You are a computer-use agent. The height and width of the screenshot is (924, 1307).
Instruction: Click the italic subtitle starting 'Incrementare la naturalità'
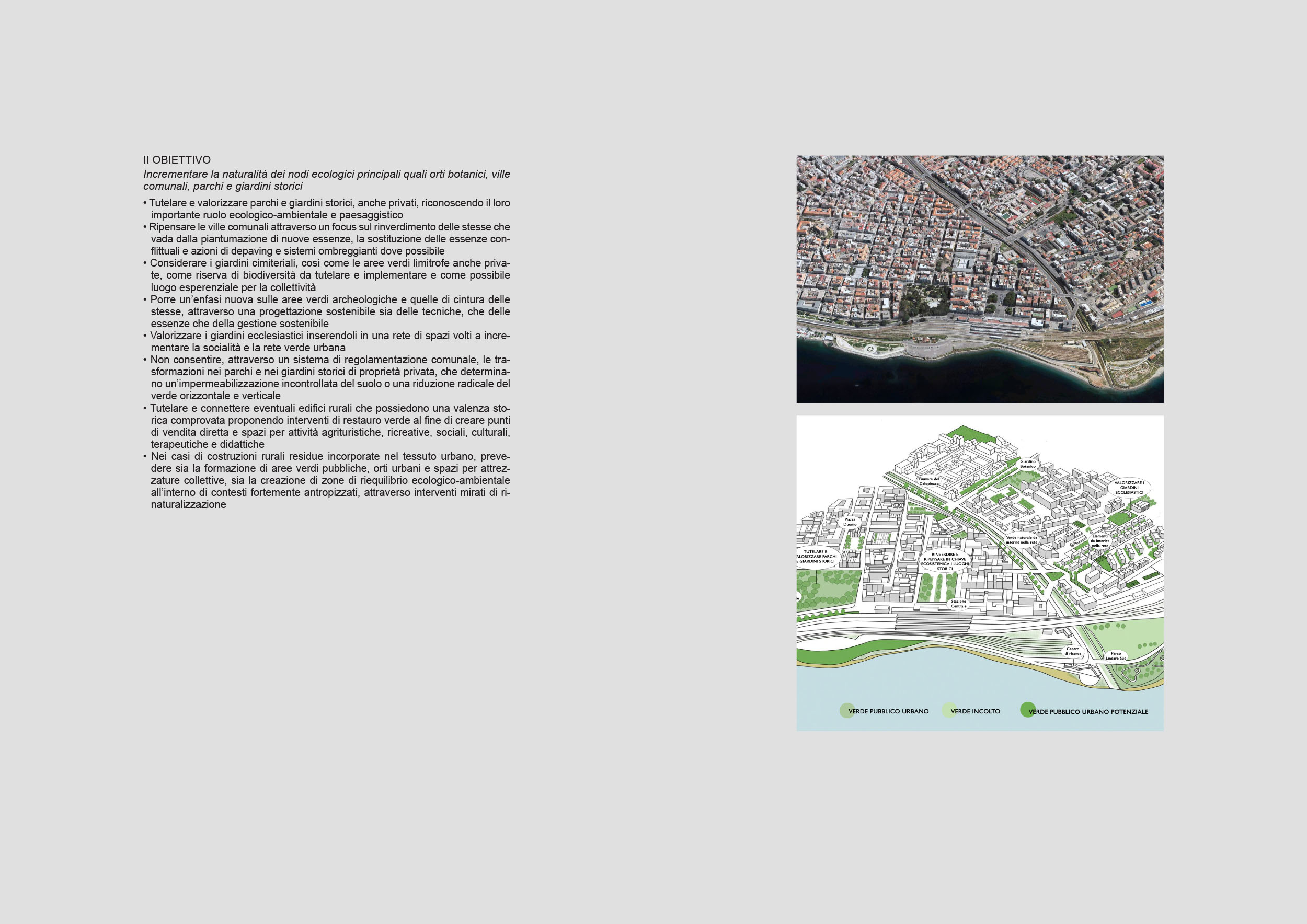coord(327,180)
